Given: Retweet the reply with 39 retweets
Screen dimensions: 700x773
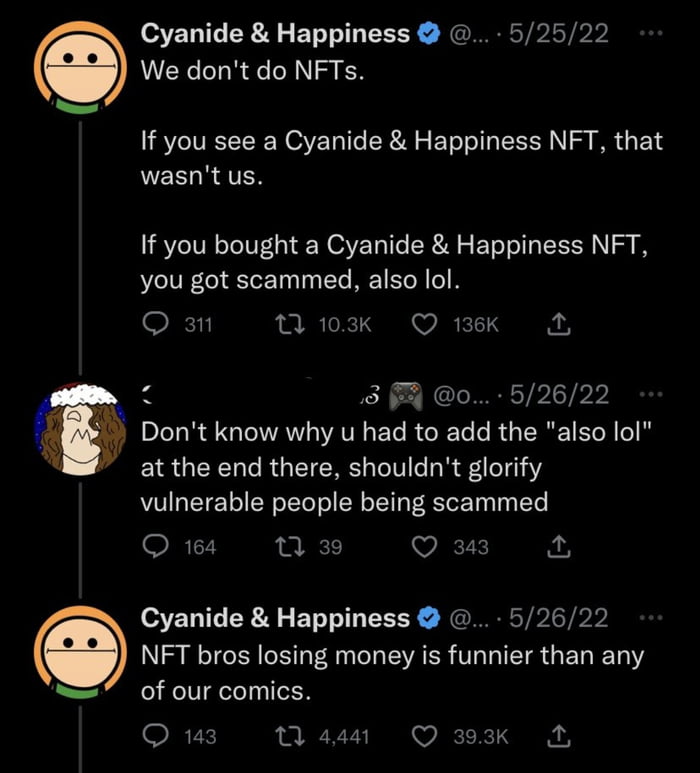Looking at the screenshot, I should 290,547.
